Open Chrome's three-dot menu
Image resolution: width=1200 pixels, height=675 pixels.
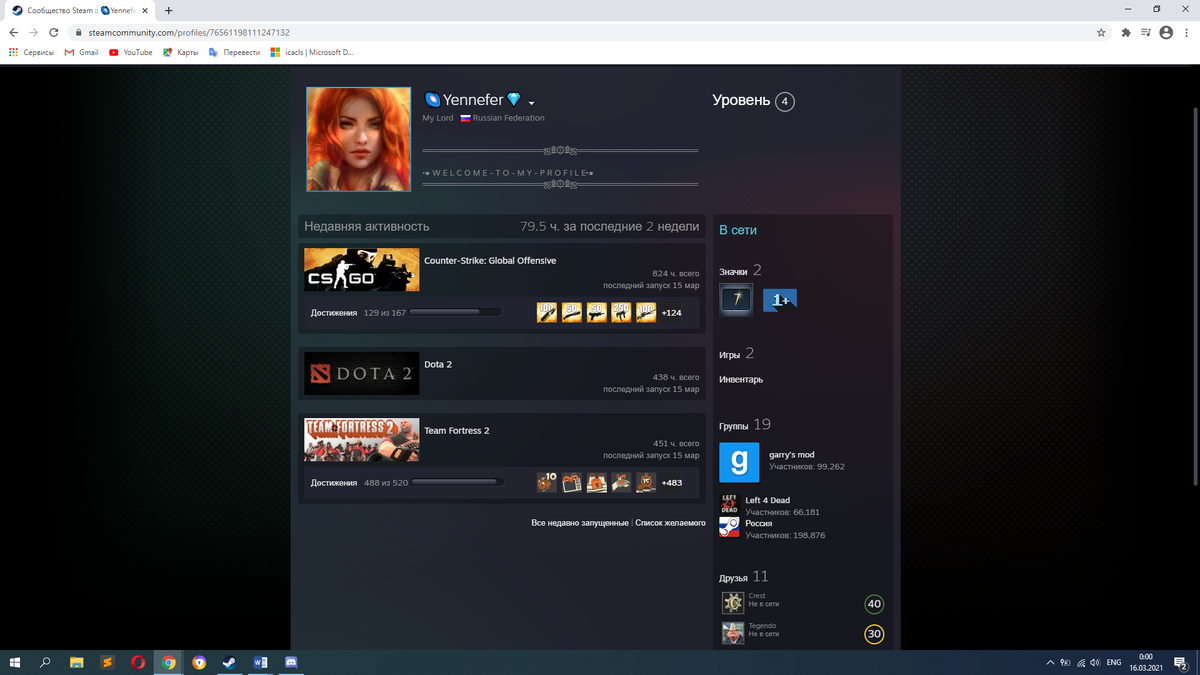tap(1187, 32)
